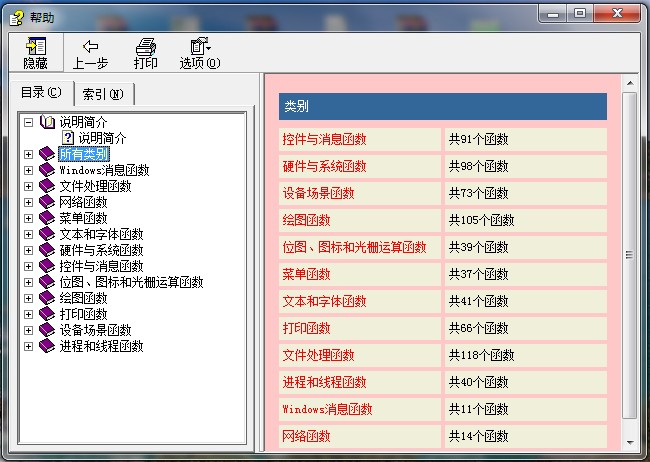
Task: Maximize the 帮助 window
Action: (580, 14)
